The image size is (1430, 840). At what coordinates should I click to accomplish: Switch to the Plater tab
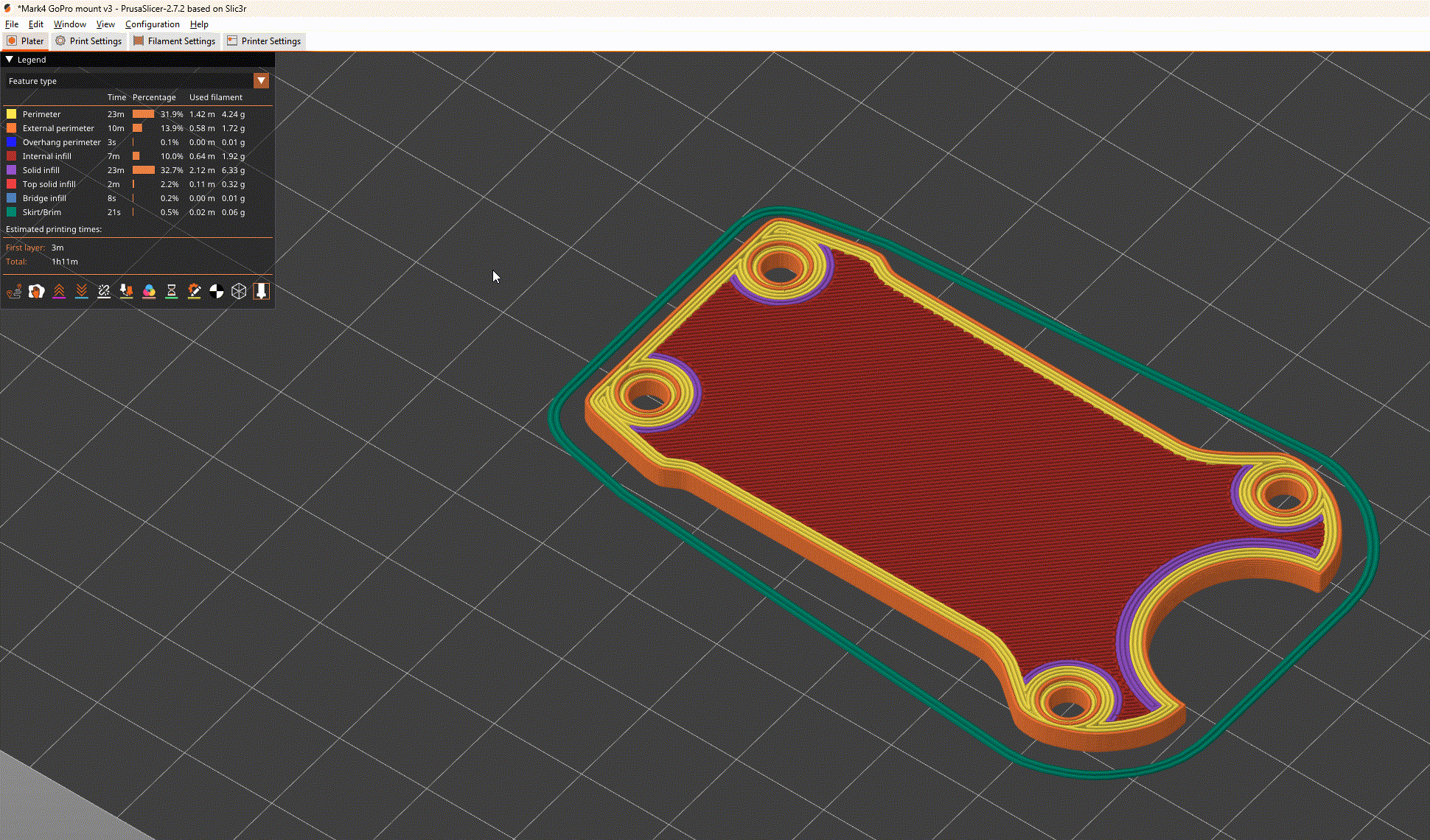point(26,41)
